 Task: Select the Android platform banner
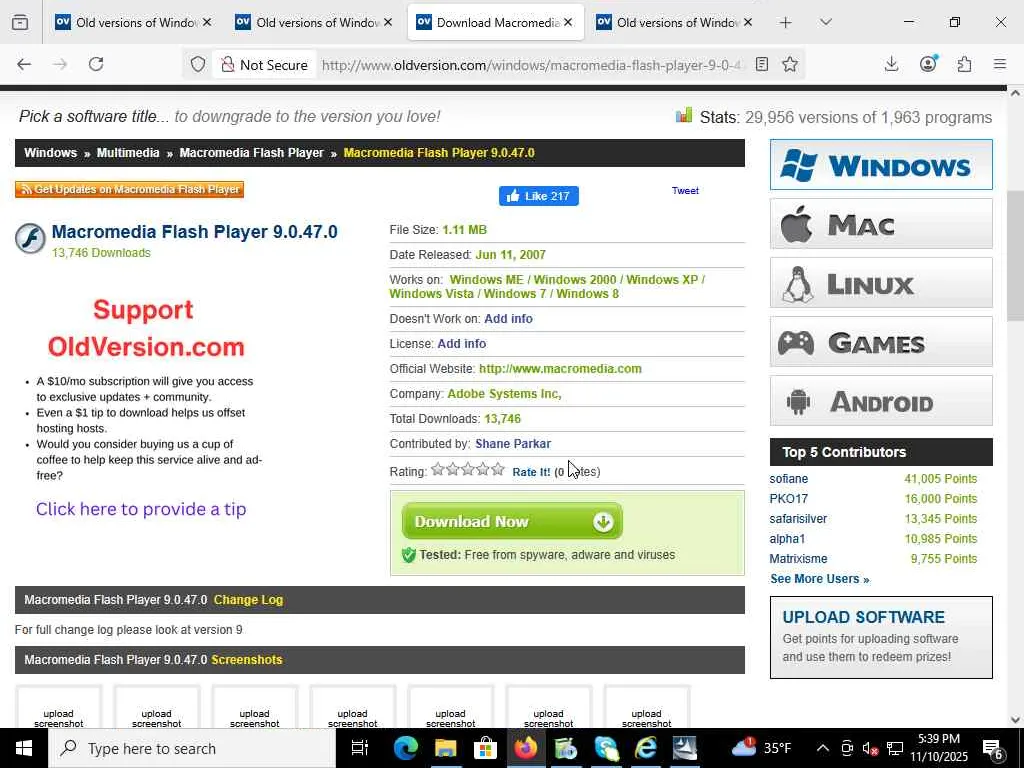(x=881, y=401)
